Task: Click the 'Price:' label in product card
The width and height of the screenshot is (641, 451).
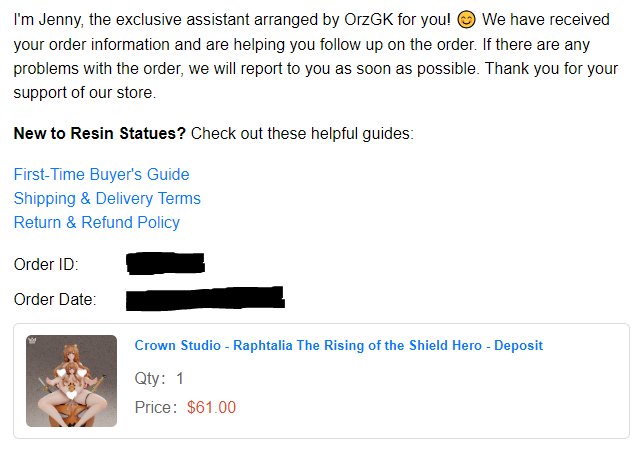Action: (x=156, y=407)
